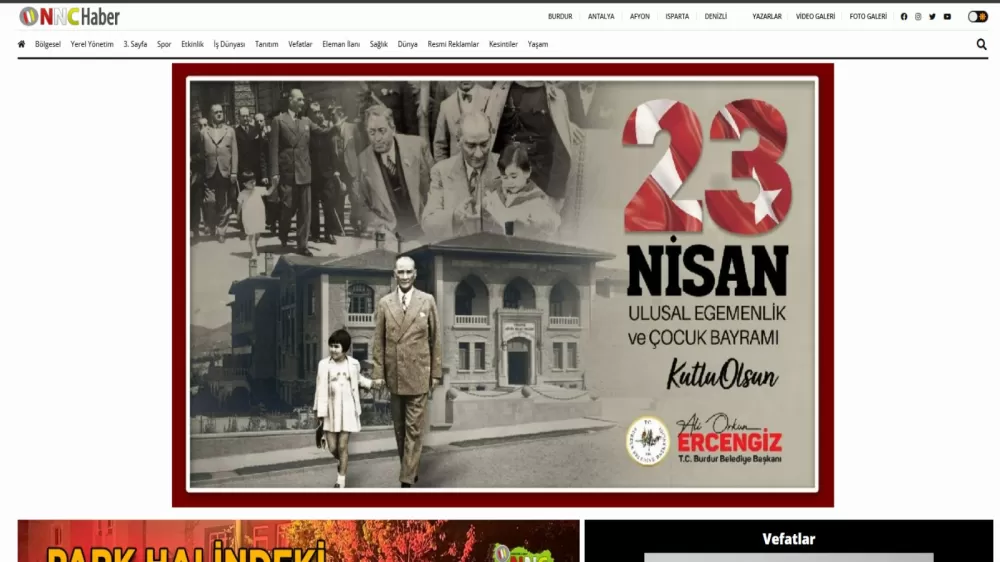Click the Vefatlar panel heading

(788, 539)
